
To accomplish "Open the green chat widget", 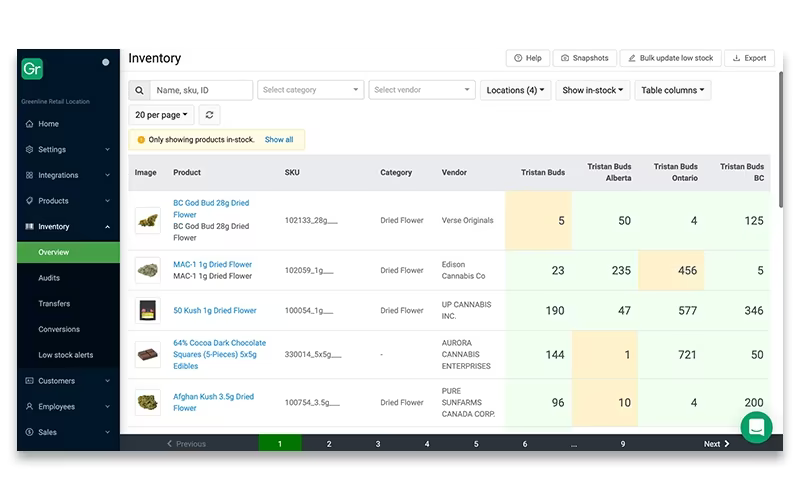I will 756,427.
